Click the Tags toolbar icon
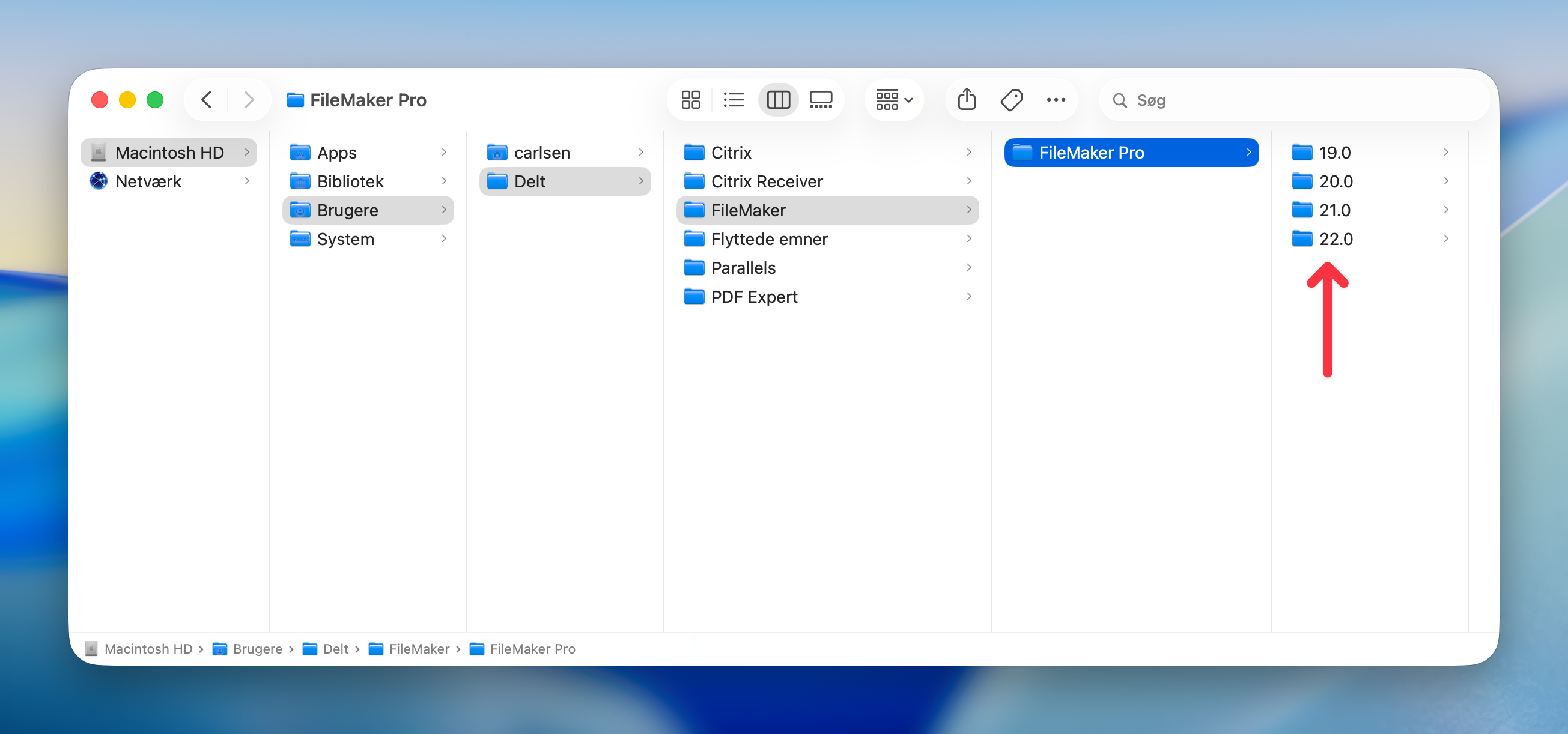Viewport: 1568px width, 734px height. click(1012, 100)
